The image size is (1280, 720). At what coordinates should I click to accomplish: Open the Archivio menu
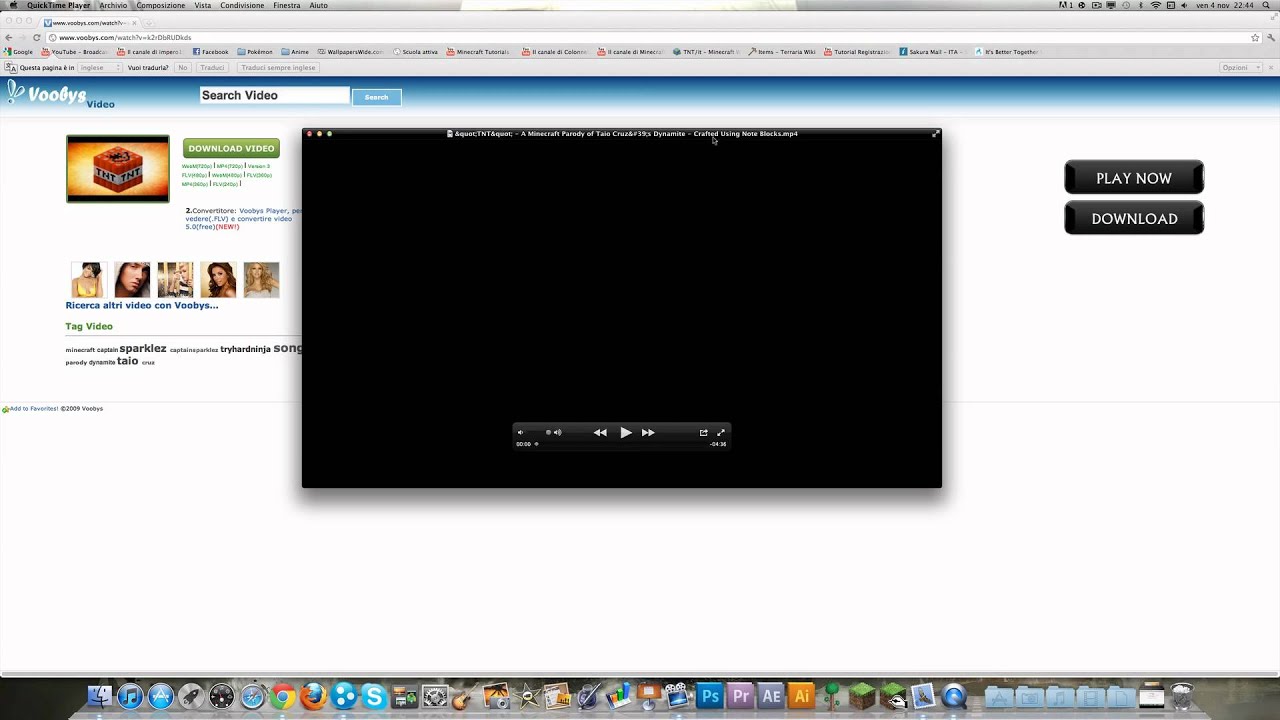113,6
